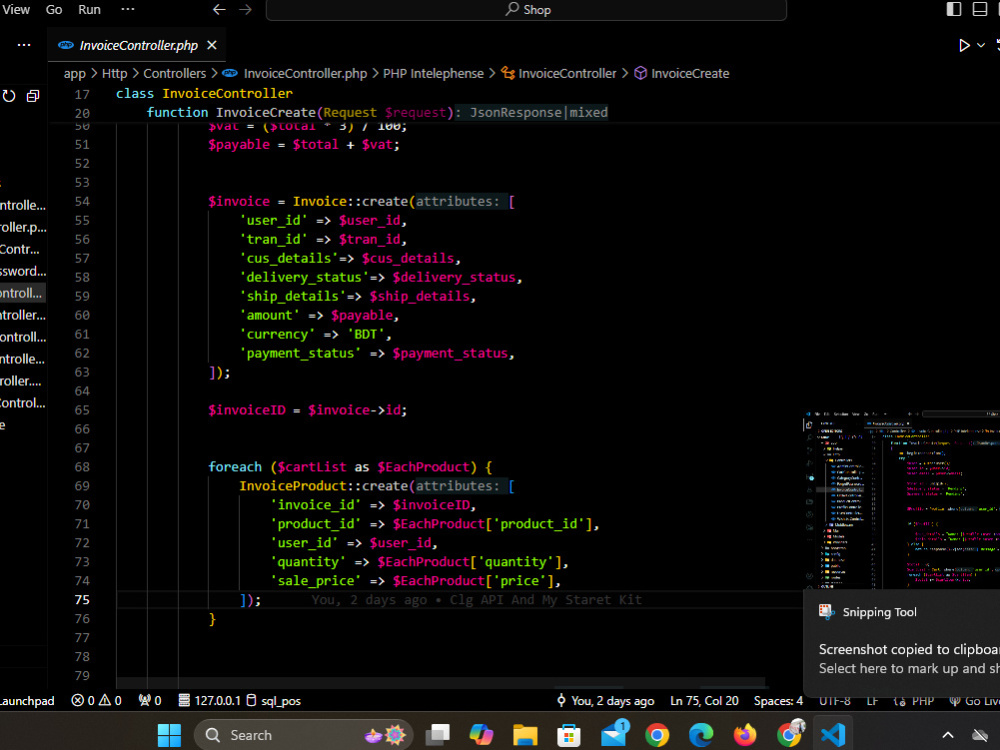Click PHP Intelephense breadcrumb segment
The image size is (1000, 750).
(x=433, y=73)
